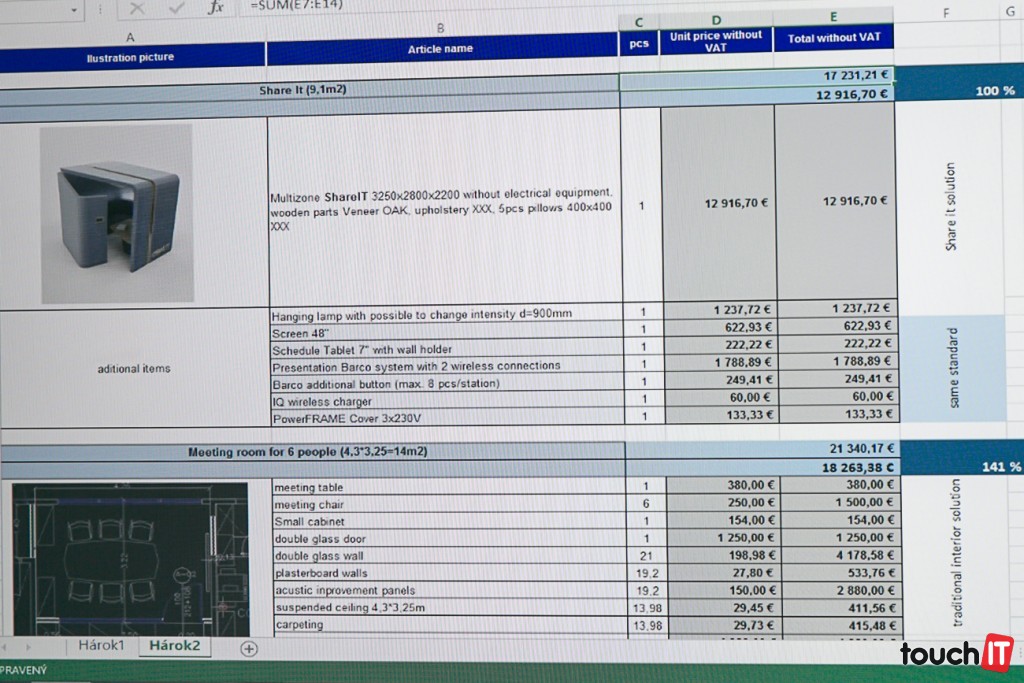Select the 'Ilustration picture' header cell
Viewport: 1024px width, 683px height.
(x=131, y=57)
